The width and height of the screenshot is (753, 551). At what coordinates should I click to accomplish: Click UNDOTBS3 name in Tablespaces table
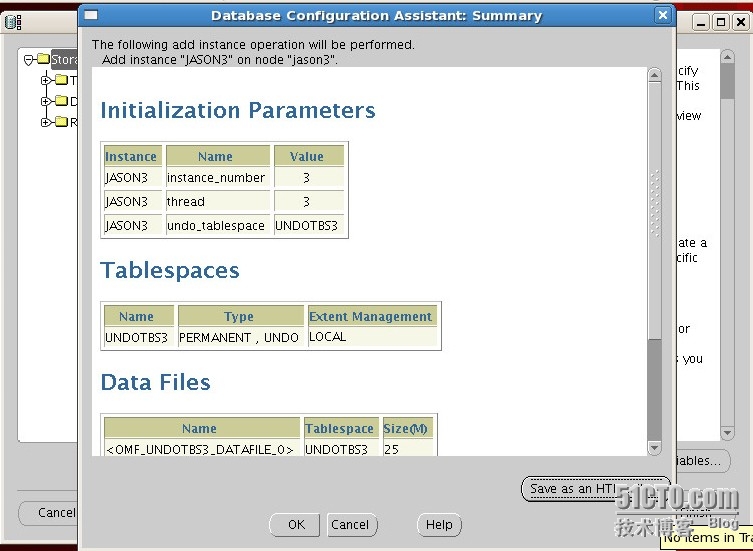point(137,337)
